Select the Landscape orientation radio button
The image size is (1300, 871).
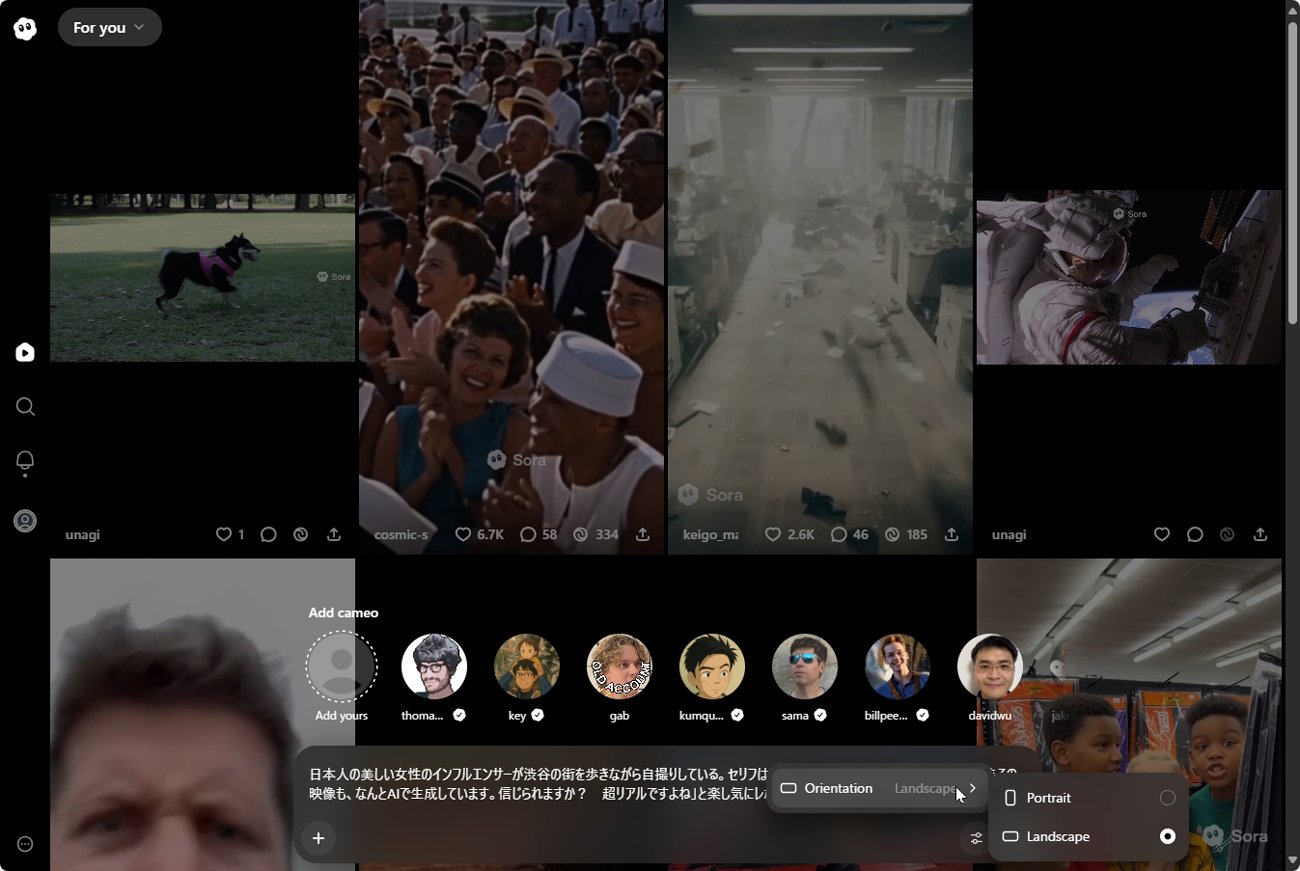1167,836
